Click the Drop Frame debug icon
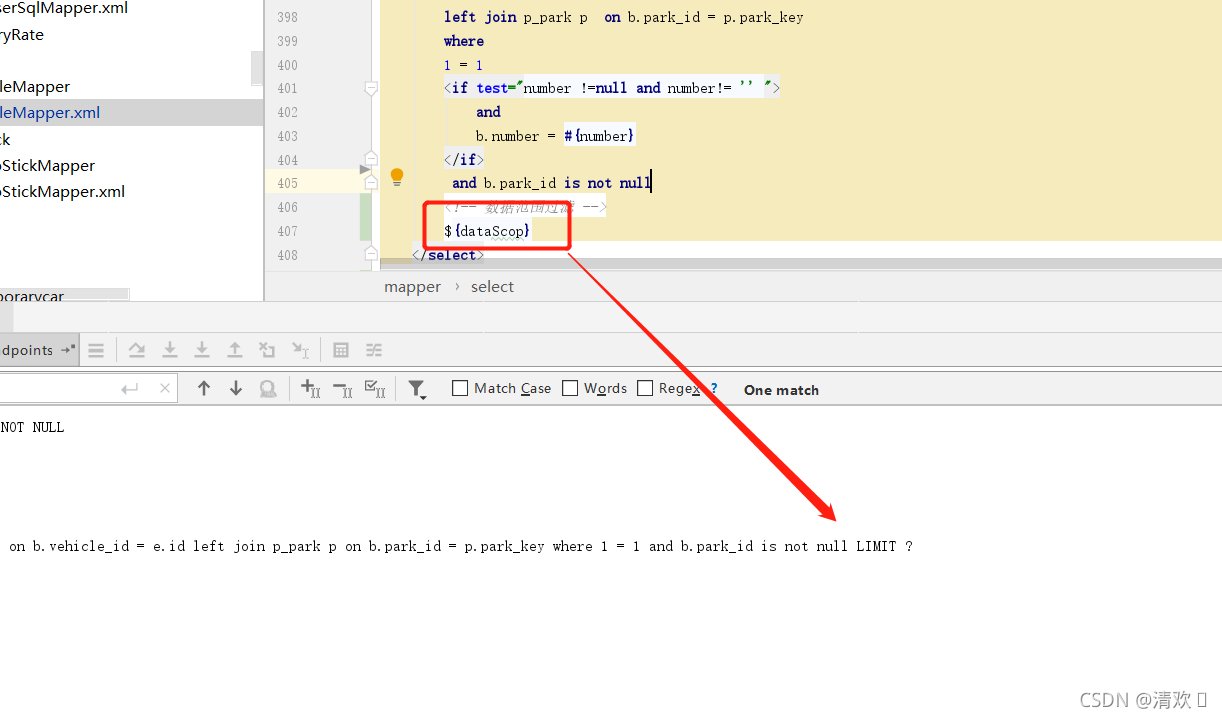This screenshot has width=1222, height=718. click(267, 350)
